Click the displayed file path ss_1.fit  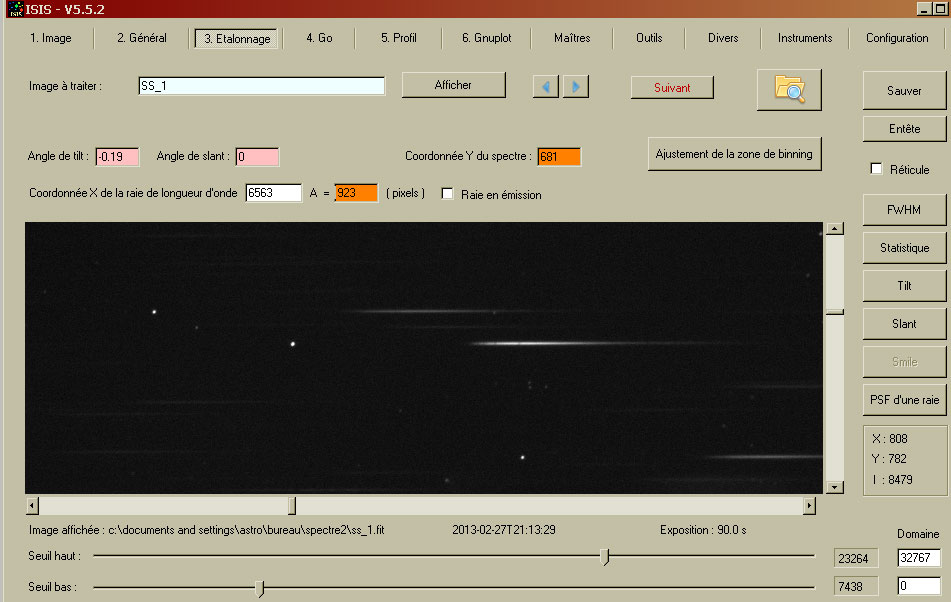[x=207, y=530]
